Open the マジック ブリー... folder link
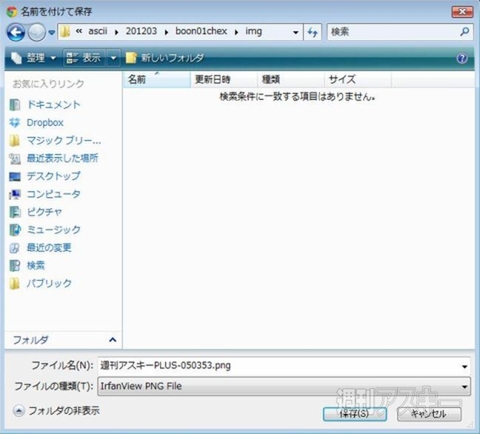Image resolution: width=480 pixels, height=434 pixels. [64, 141]
